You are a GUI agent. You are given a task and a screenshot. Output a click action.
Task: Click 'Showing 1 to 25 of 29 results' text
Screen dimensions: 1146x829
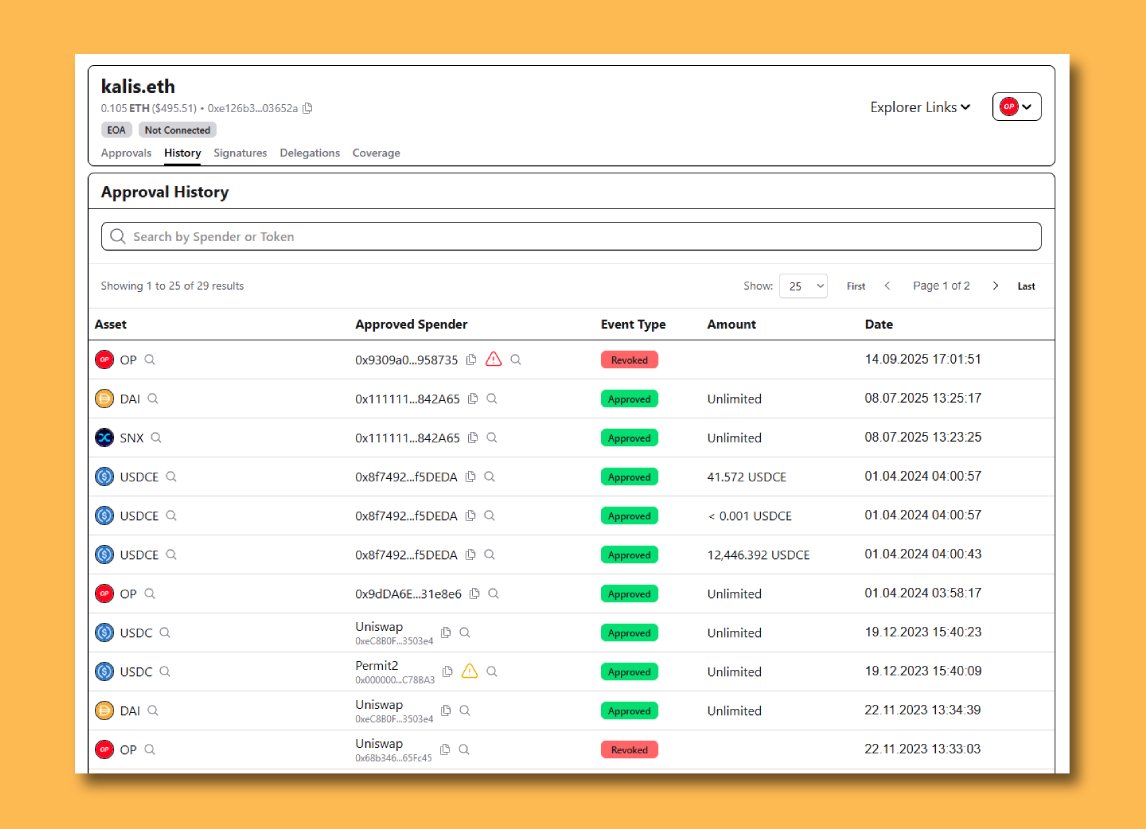[x=172, y=286]
